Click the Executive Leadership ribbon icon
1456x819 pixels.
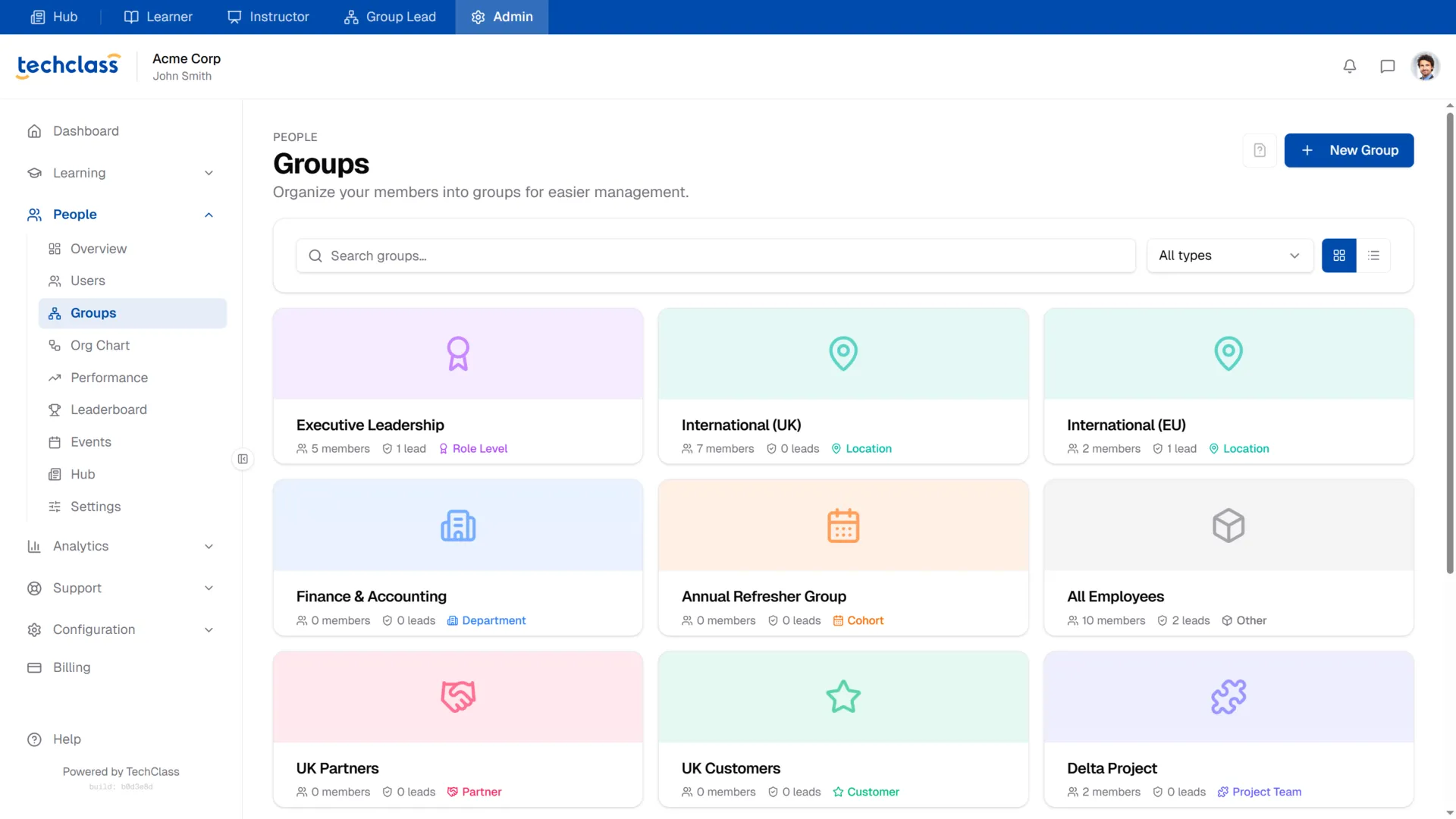click(x=458, y=353)
